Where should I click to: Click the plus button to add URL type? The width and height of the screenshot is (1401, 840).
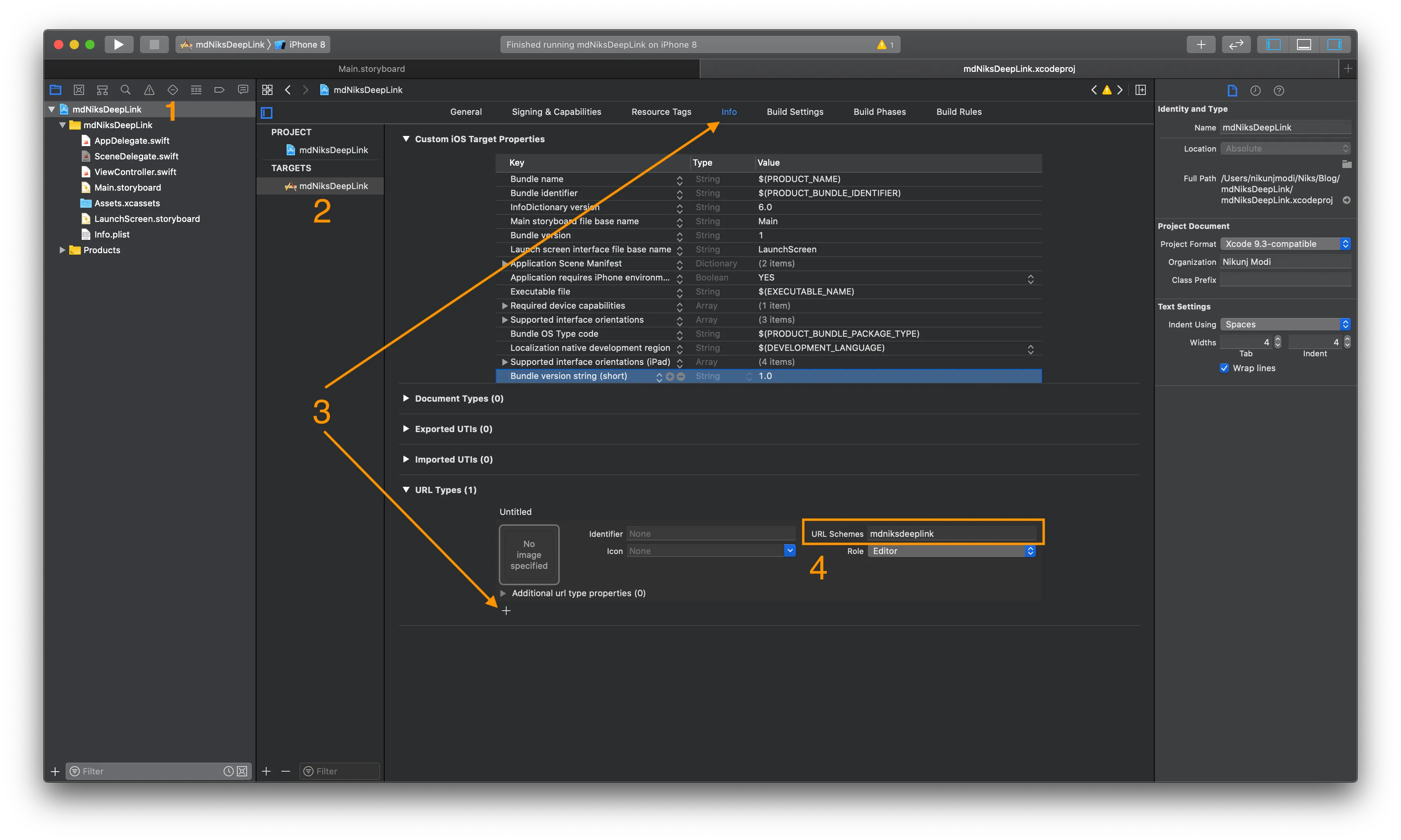click(x=505, y=610)
